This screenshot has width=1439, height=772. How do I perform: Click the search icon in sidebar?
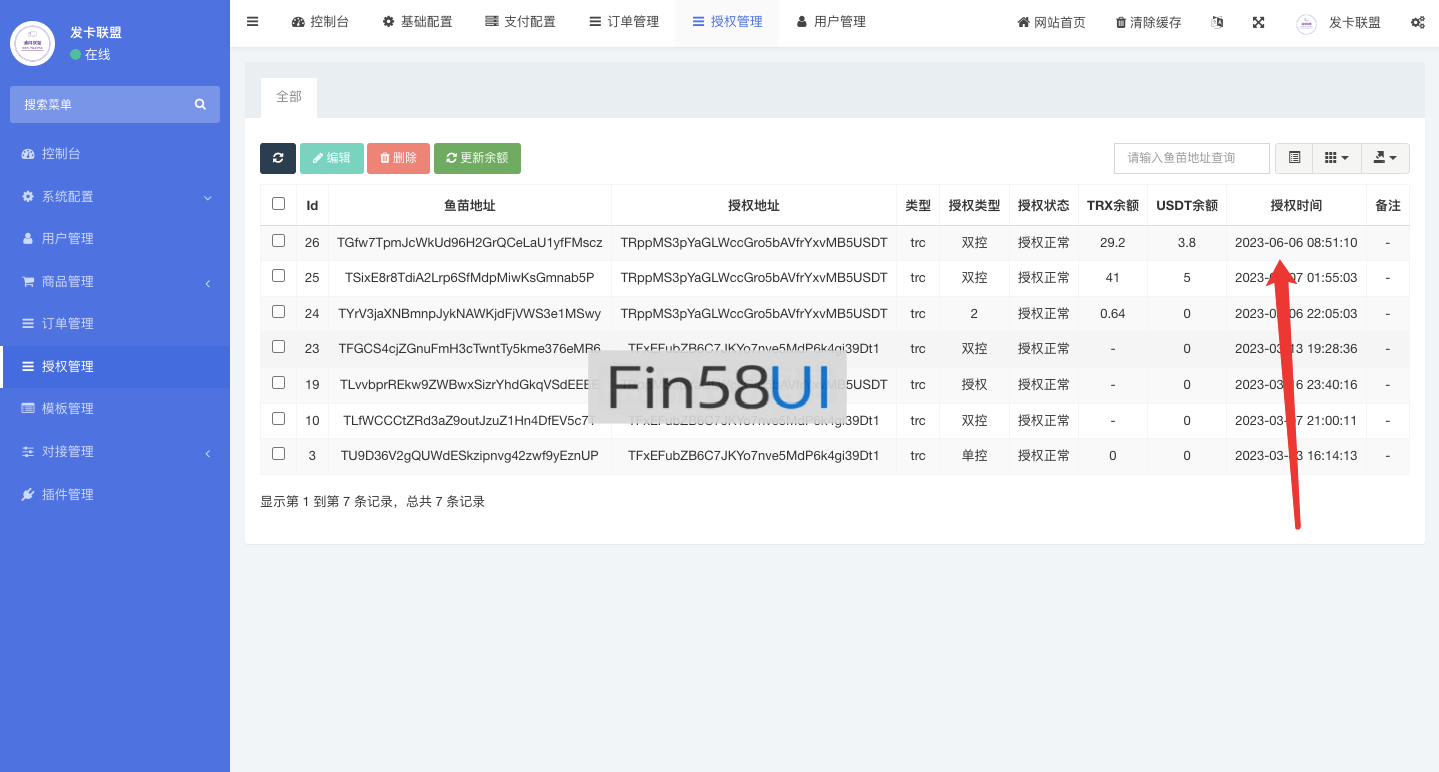point(200,104)
